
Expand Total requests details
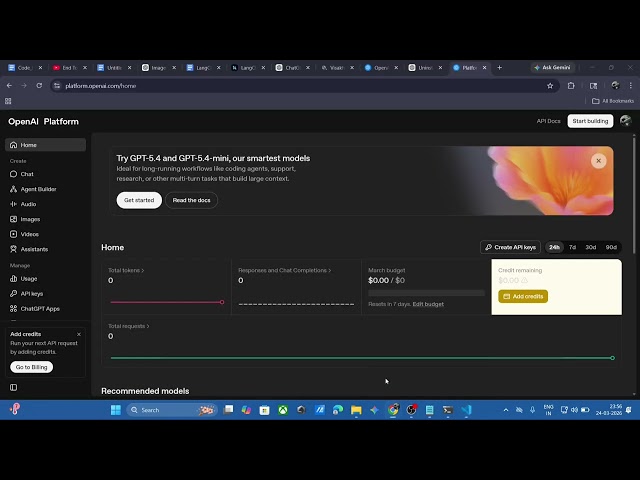click(129, 326)
